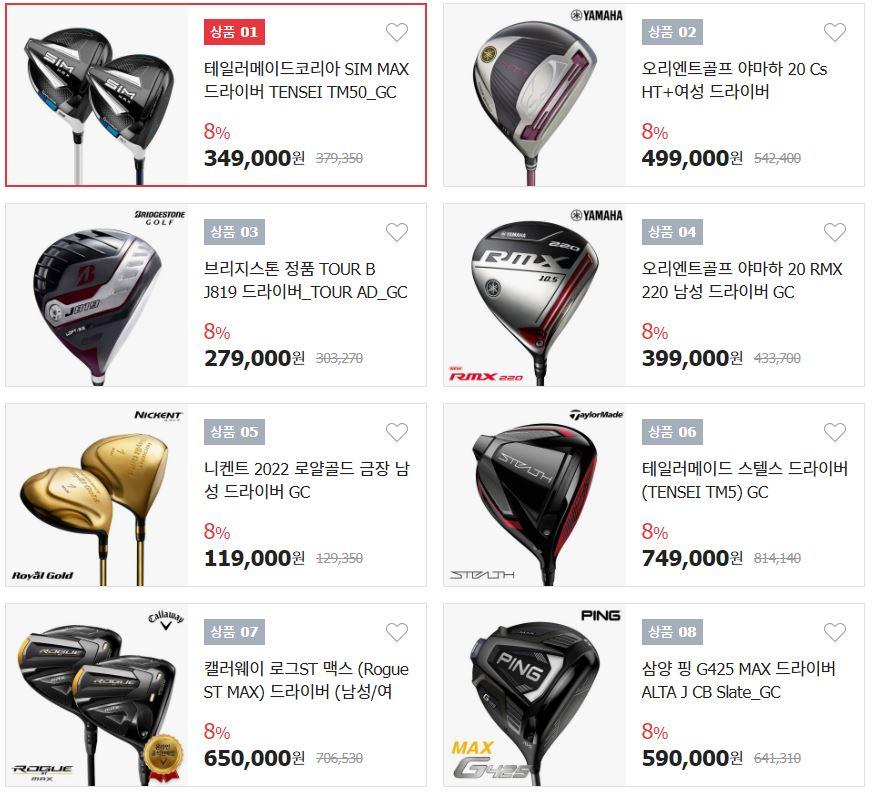Like the TaylorMade Stealth driver
Viewport: 874px width, 794px height.
834,432
